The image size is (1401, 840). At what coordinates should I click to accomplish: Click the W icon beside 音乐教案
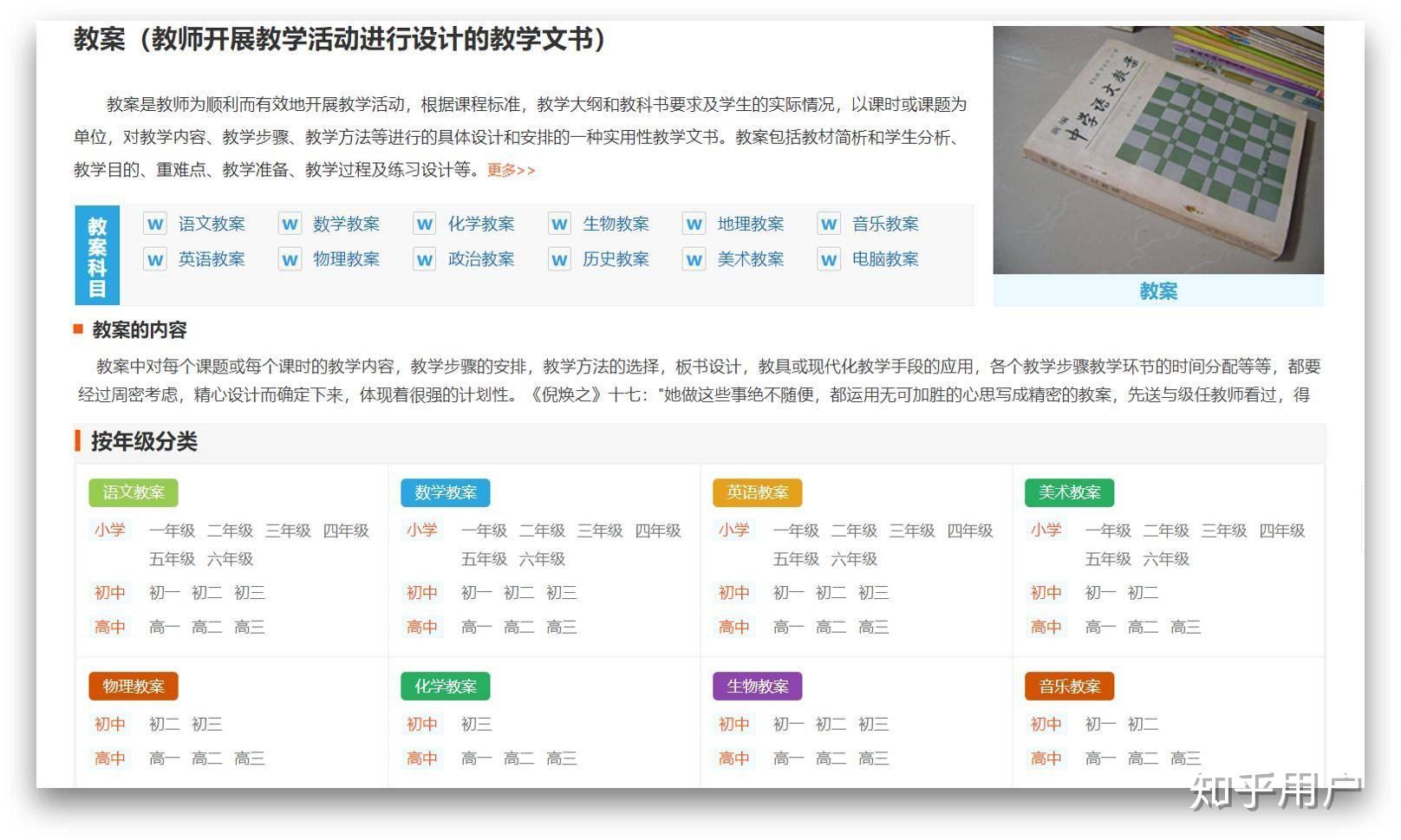[829, 224]
